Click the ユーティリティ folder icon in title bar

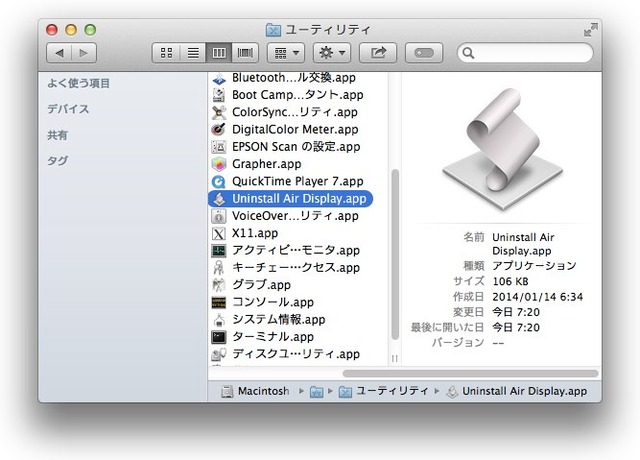click(273, 30)
